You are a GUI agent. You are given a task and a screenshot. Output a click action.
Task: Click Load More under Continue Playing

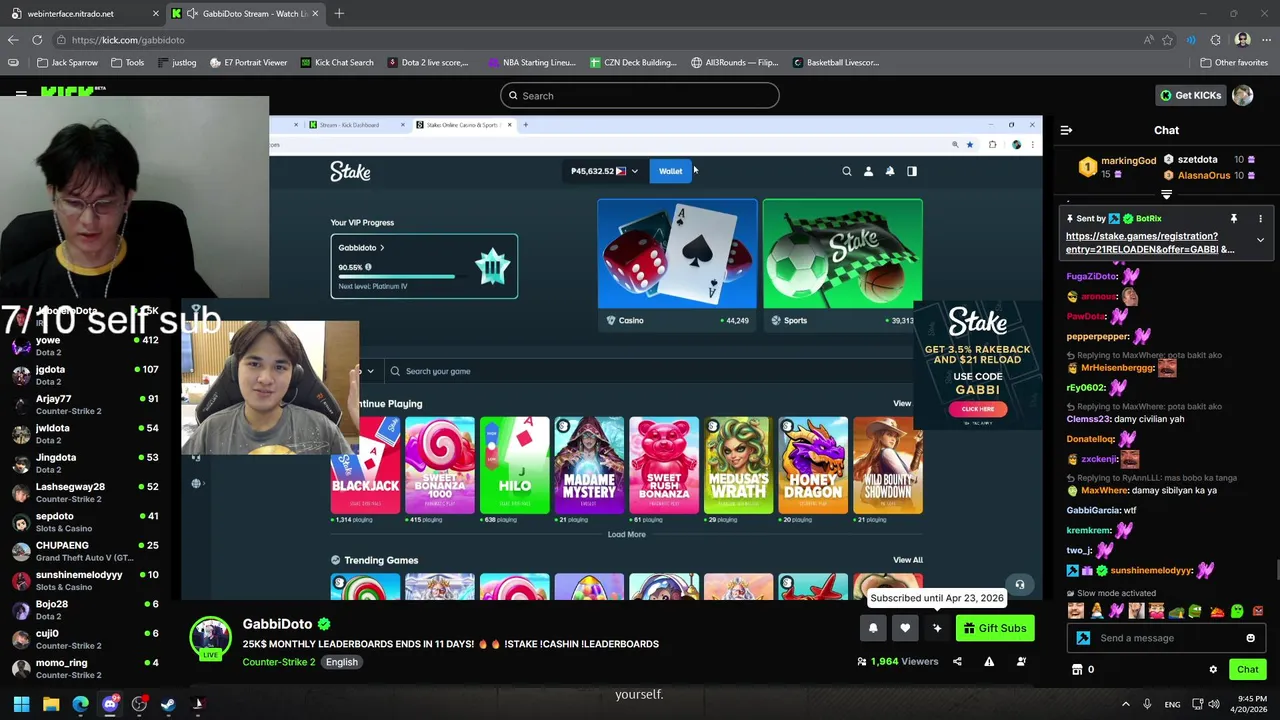click(x=627, y=534)
